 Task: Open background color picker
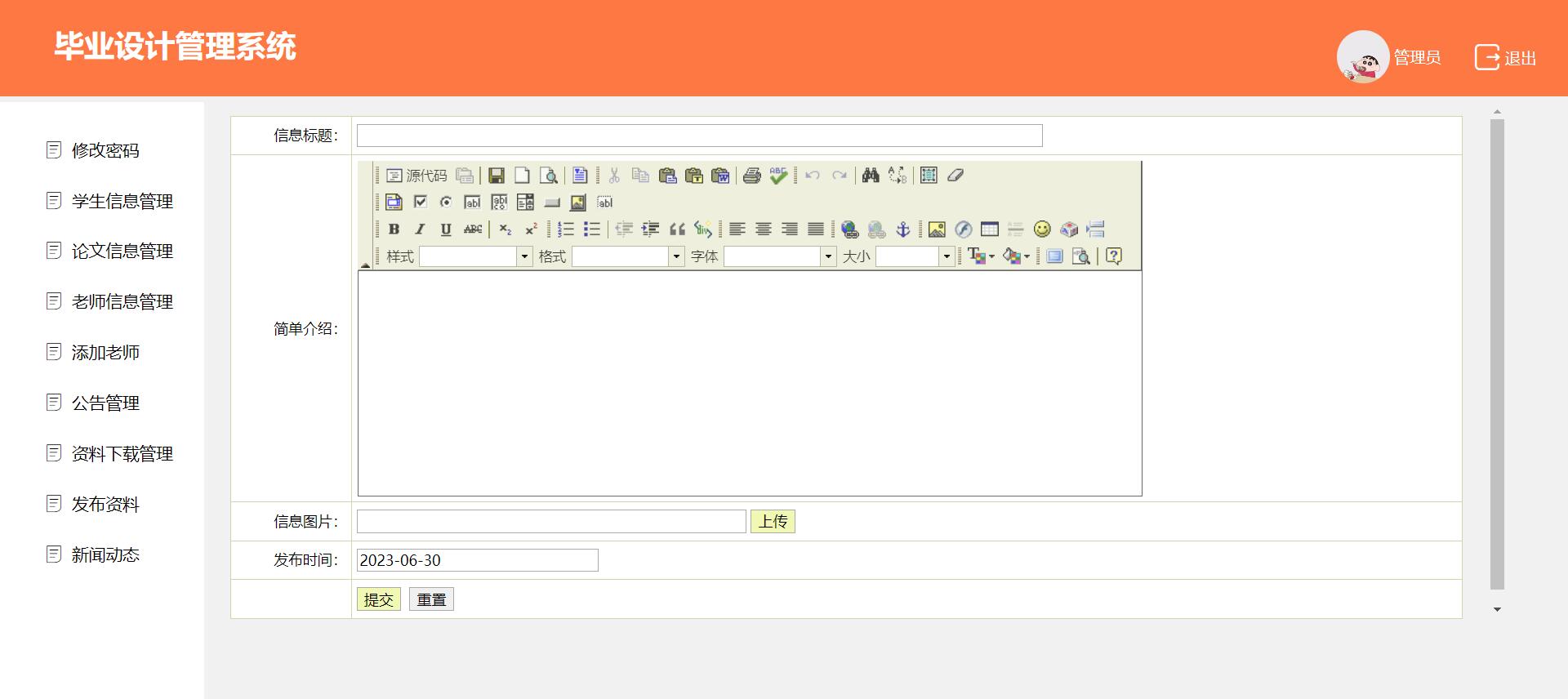pos(1016,256)
